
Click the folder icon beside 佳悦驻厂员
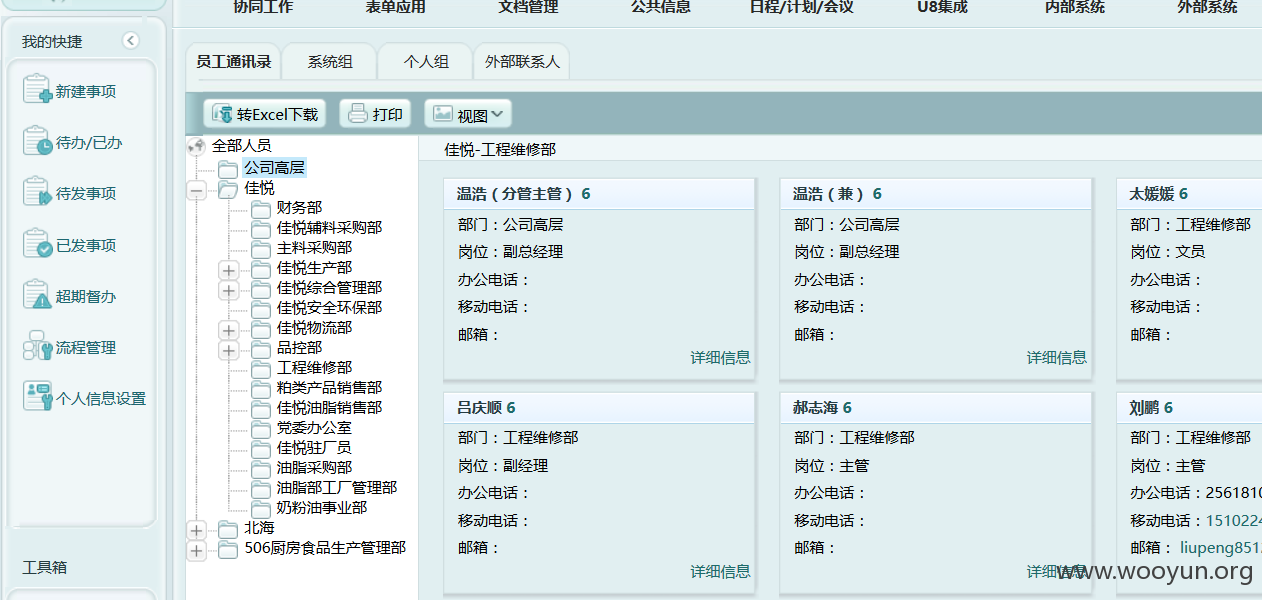261,448
